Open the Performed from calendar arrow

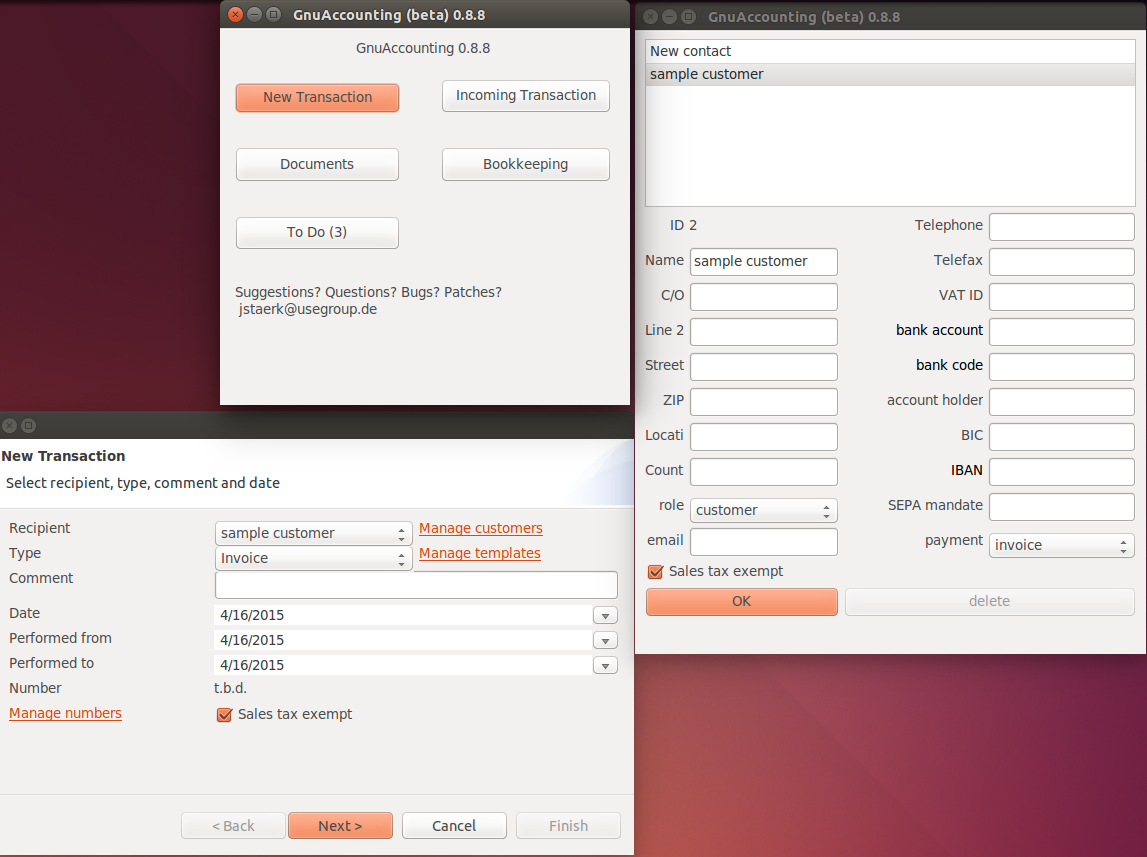(x=605, y=641)
